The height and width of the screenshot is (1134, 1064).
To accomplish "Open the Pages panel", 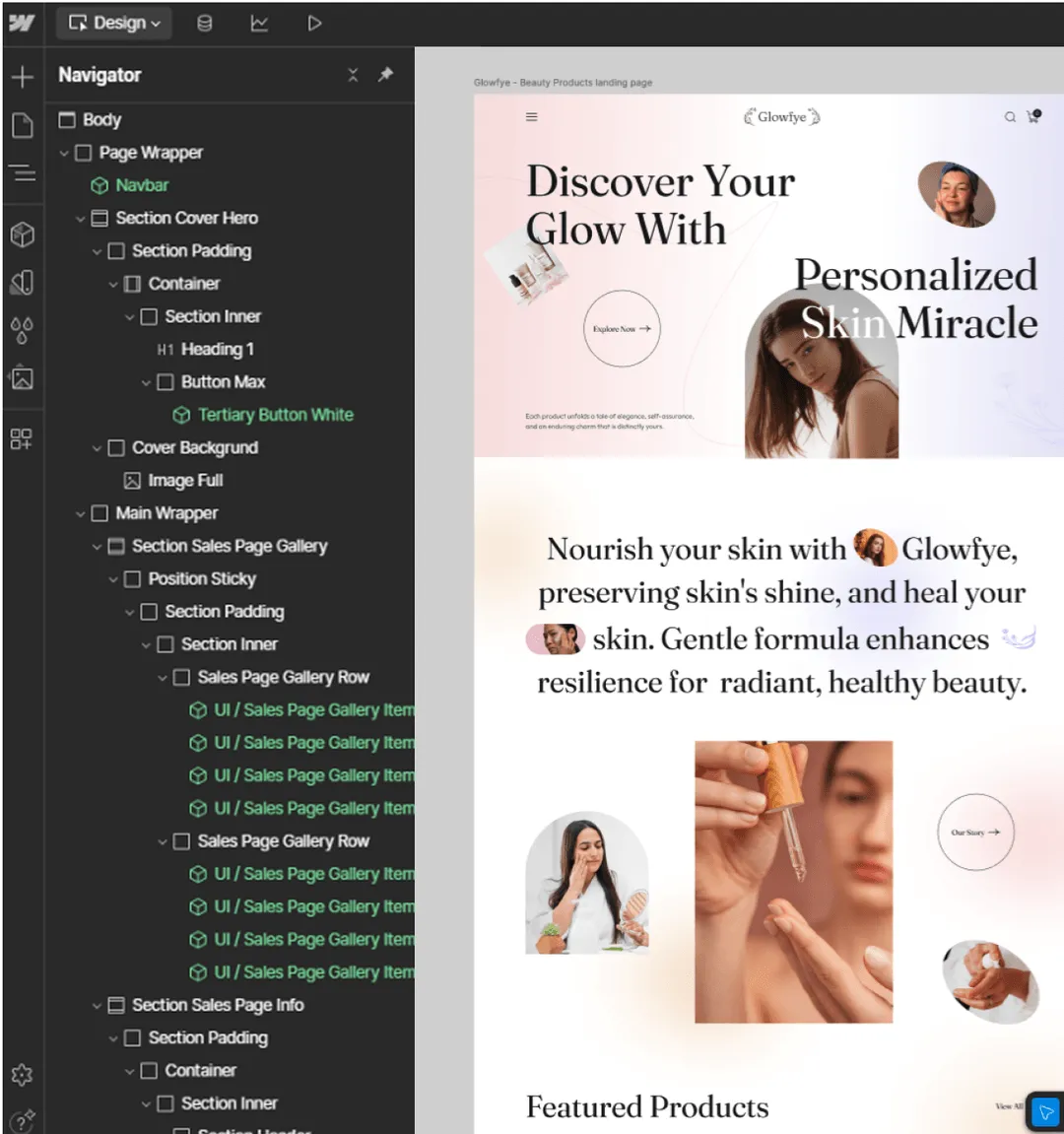I will pos(23,125).
